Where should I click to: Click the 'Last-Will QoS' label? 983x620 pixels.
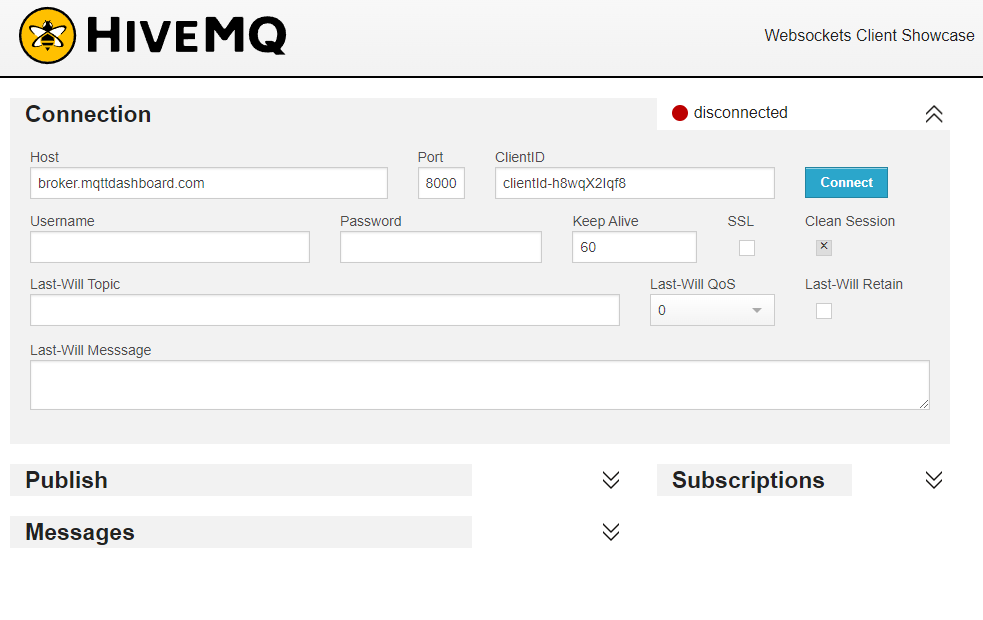tap(692, 284)
